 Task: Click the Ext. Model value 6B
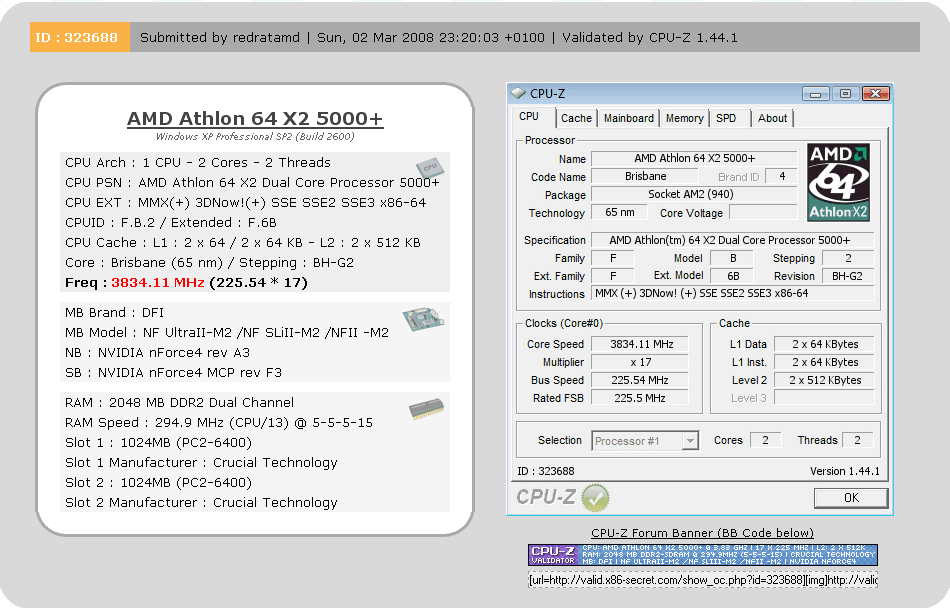coord(732,276)
